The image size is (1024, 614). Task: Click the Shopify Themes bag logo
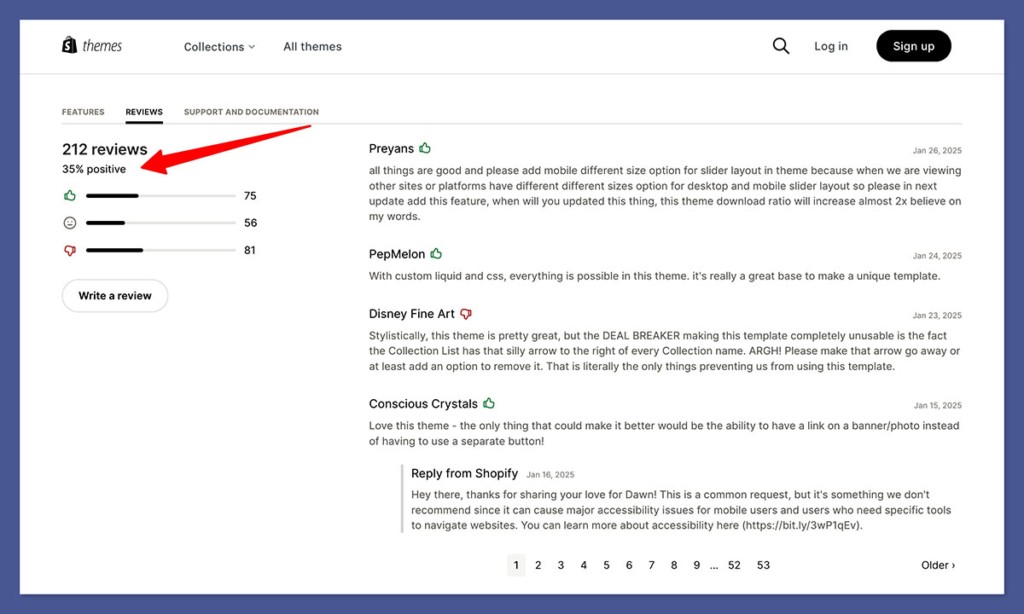click(70, 44)
